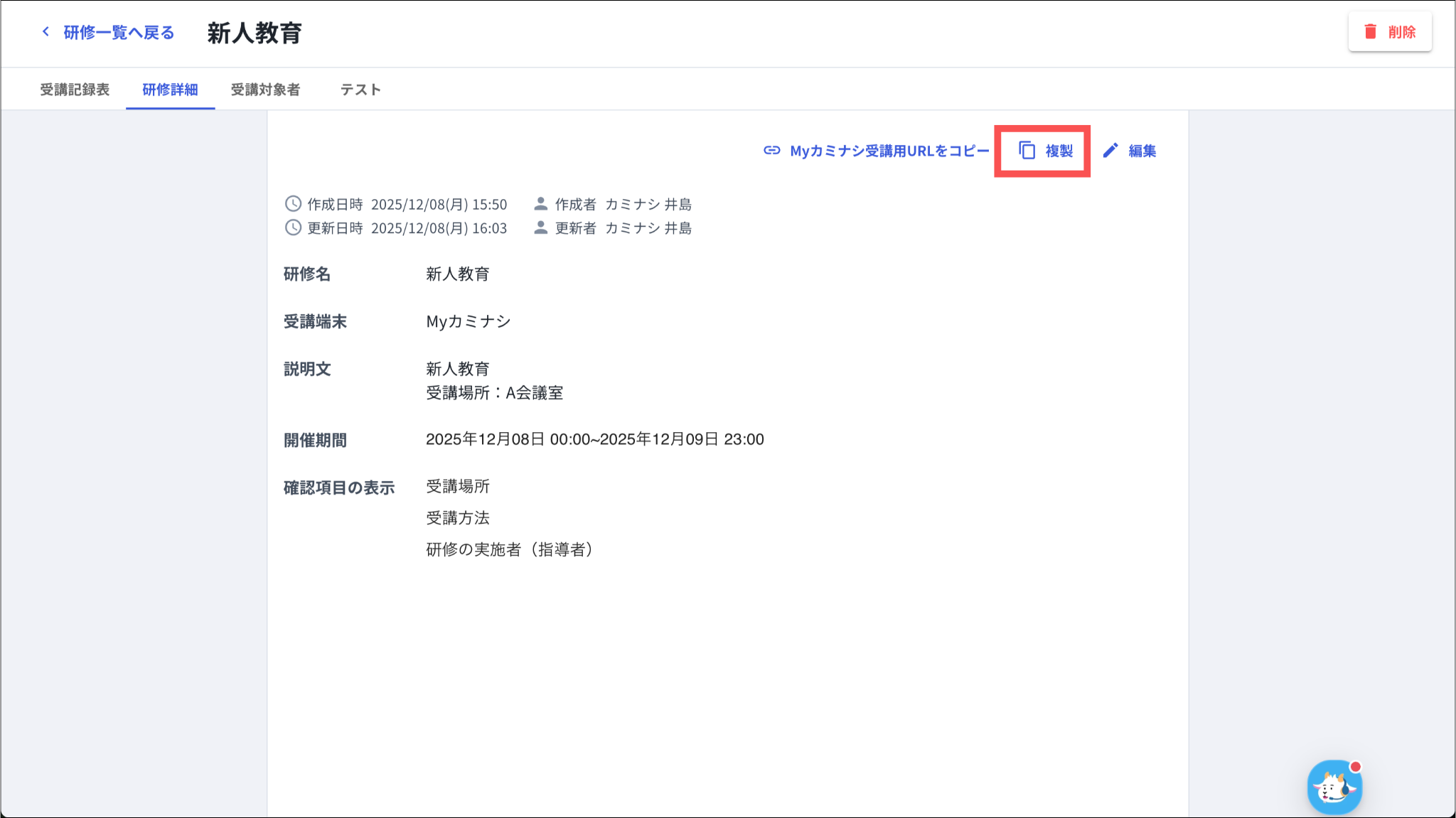This screenshot has height=818, width=1456.
Task: Open the goat mascot chat support bubble
Action: (x=1334, y=787)
